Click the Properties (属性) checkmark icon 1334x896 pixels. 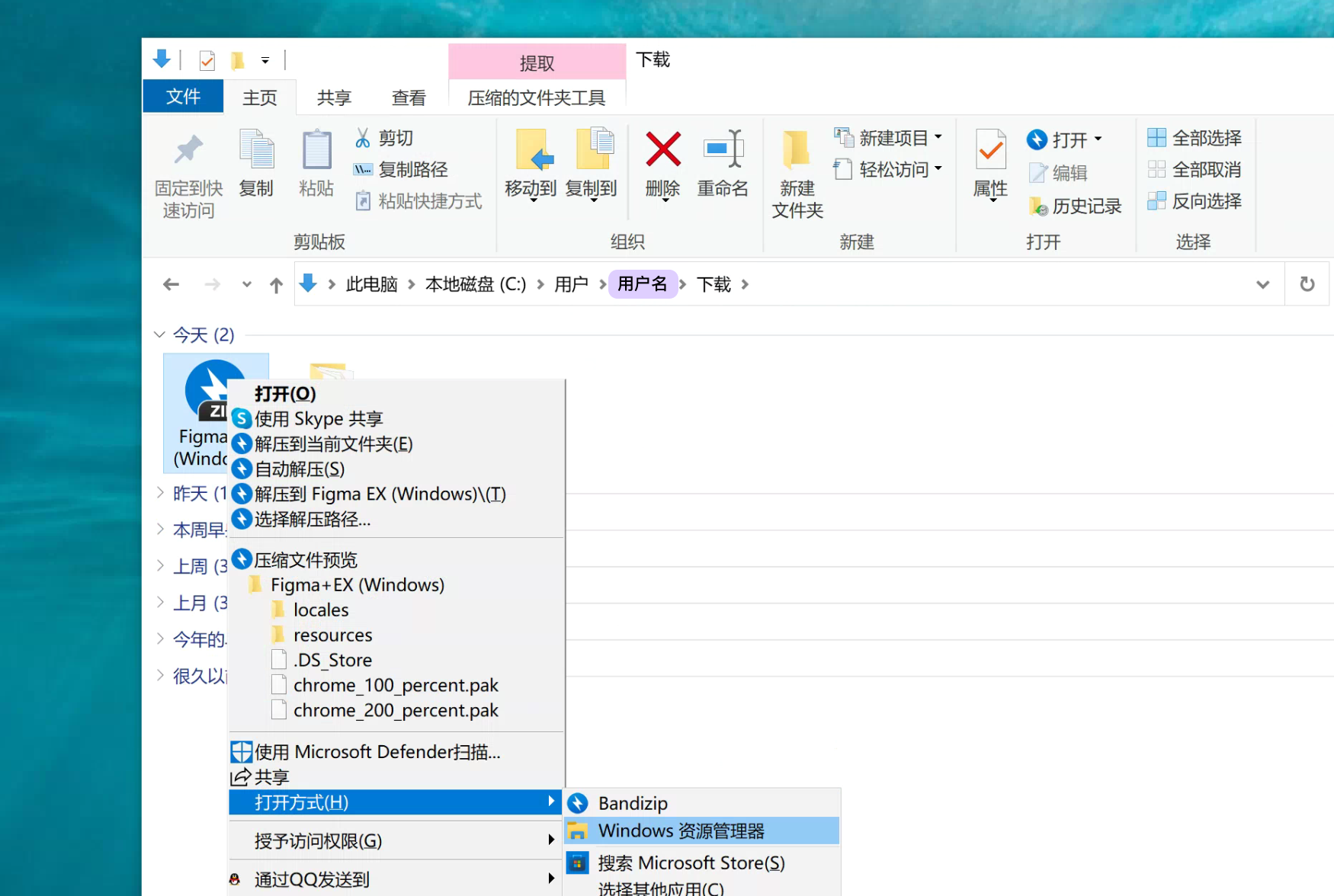990,149
